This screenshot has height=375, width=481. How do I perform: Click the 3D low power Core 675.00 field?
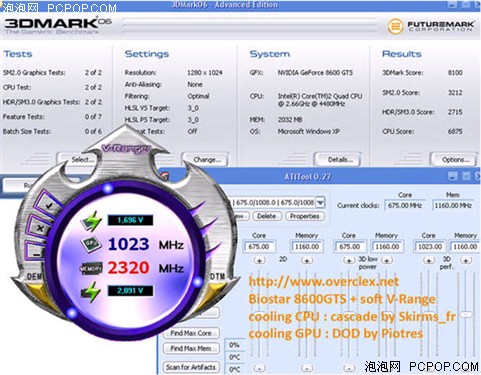pyautogui.click(x=350, y=247)
